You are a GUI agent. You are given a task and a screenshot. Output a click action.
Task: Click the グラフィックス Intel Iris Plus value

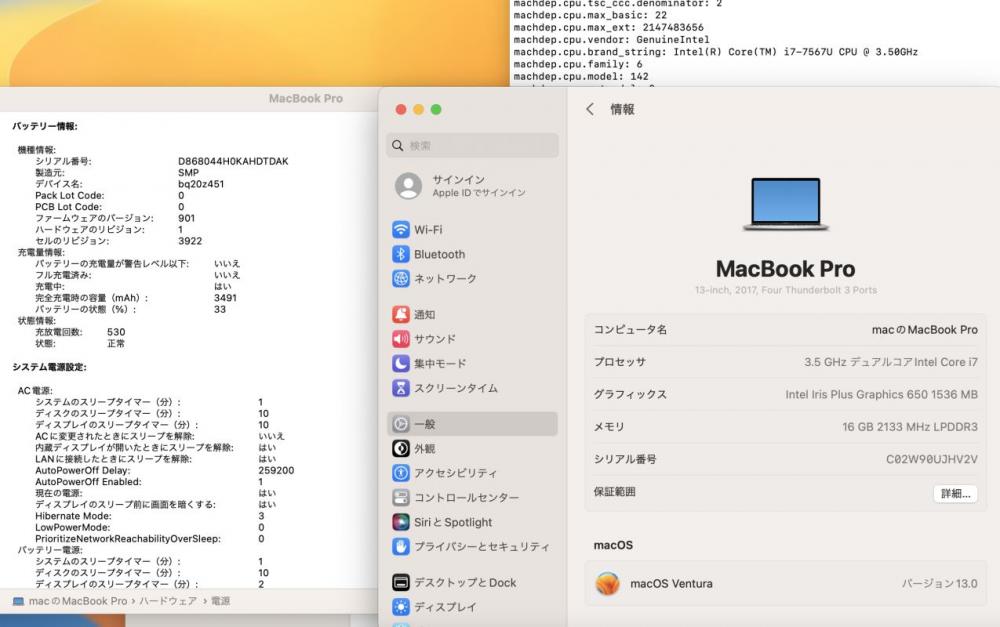(881, 394)
